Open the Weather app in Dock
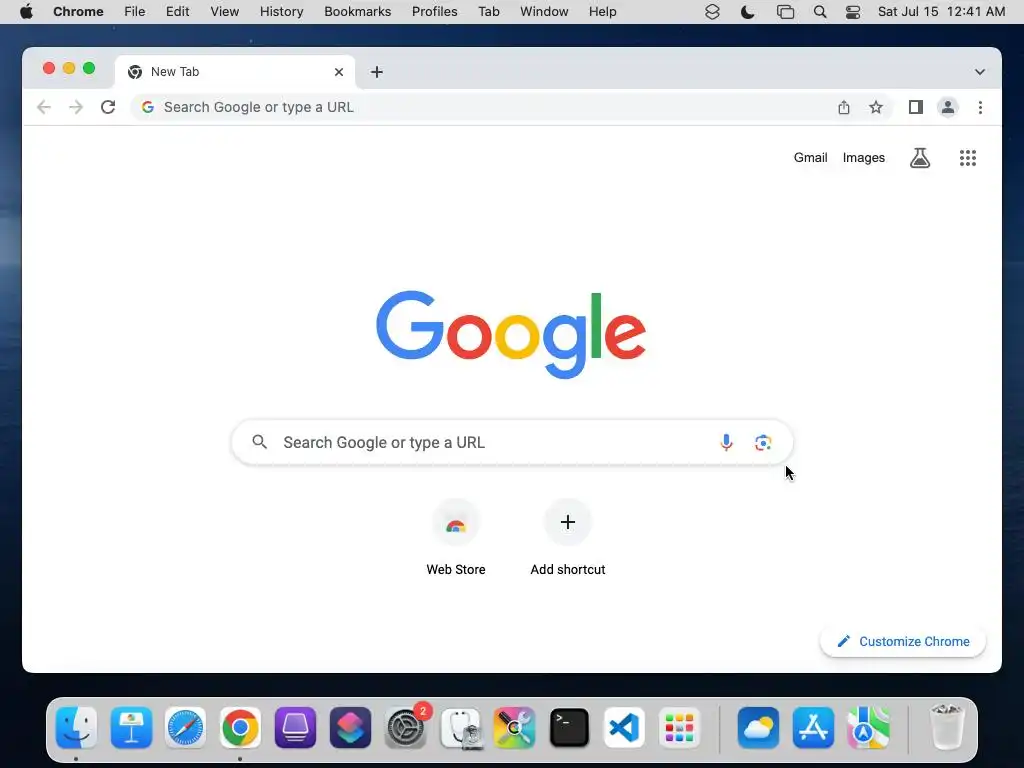The image size is (1024, 768). [758, 727]
